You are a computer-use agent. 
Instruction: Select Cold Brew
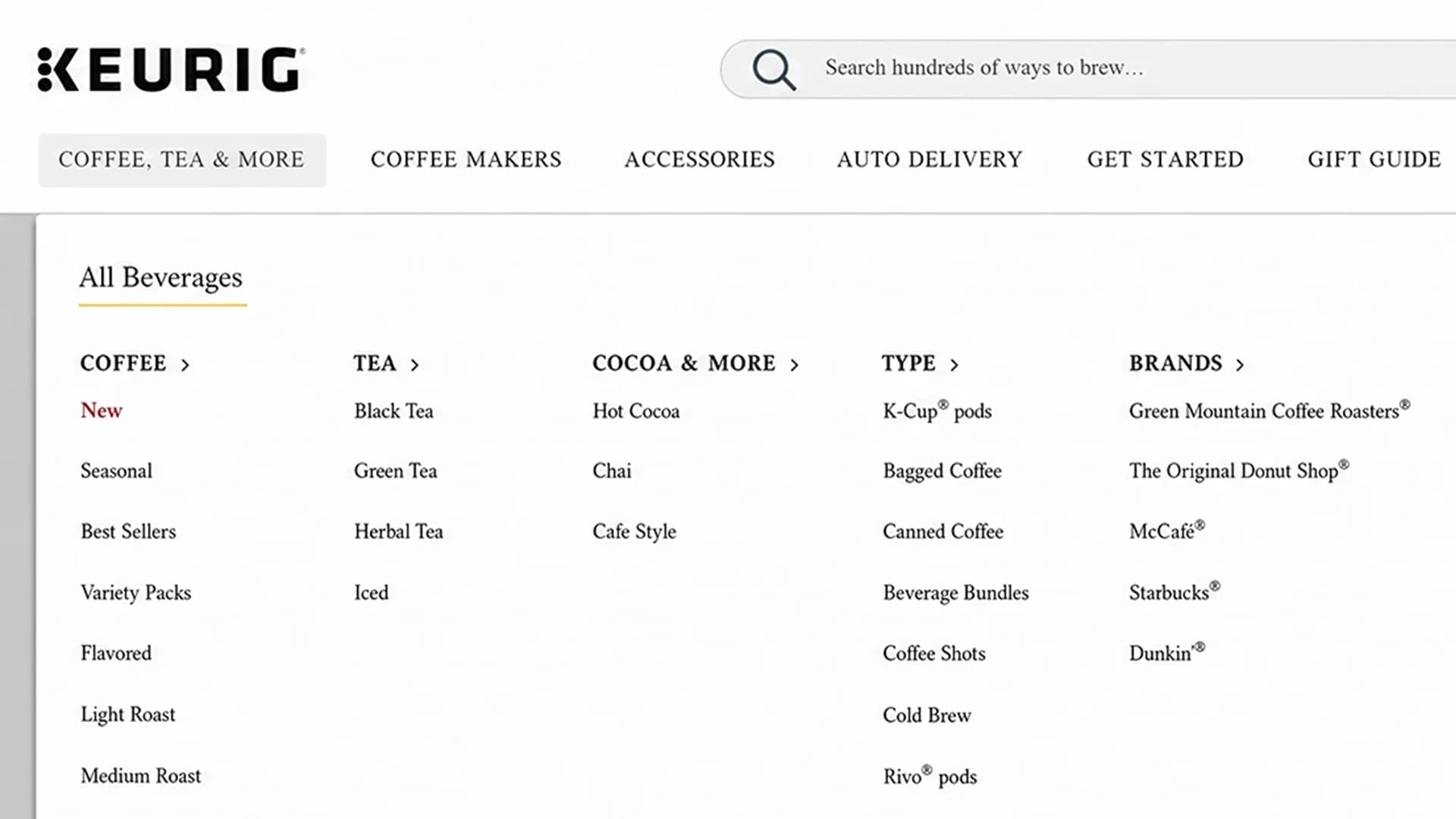tap(927, 715)
